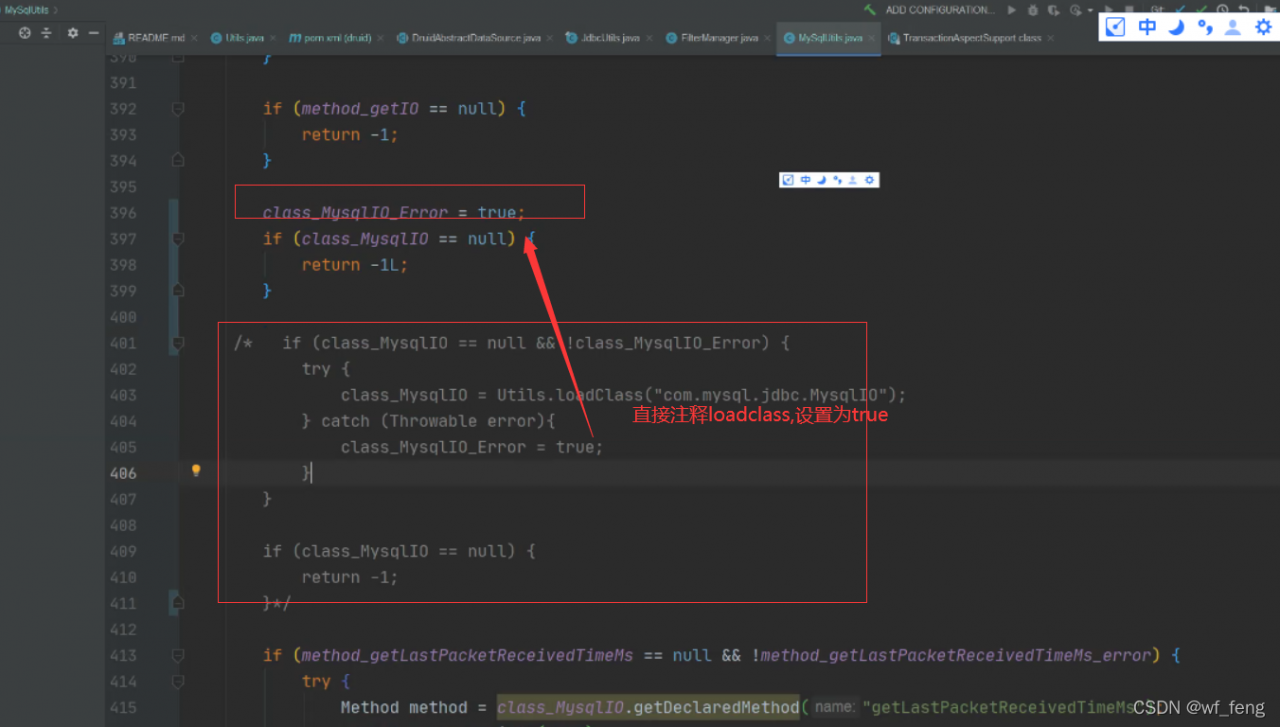Click 'method_getIO' on line 392
This screenshot has width=1280, height=727.
pyautogui.click(x=359, y=108)
